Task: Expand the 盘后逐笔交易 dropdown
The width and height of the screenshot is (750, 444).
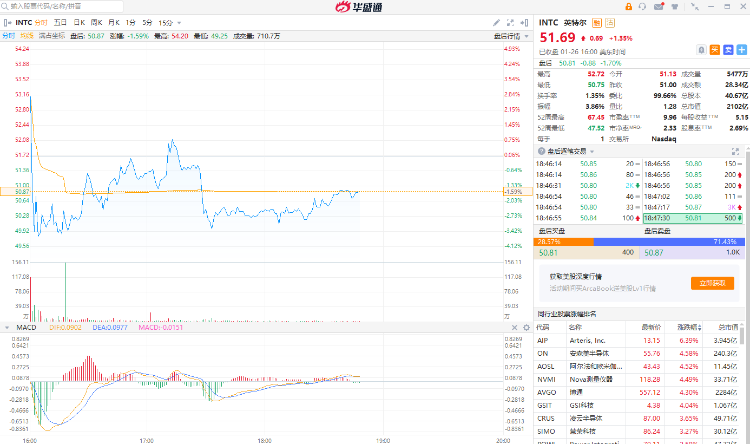Action: [x=563, y=151]
